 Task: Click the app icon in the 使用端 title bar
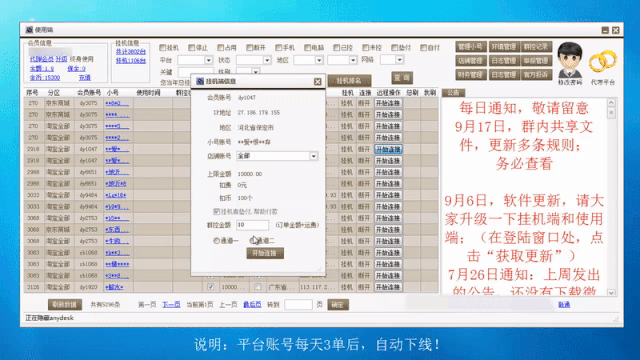click(x=29, y=30)
